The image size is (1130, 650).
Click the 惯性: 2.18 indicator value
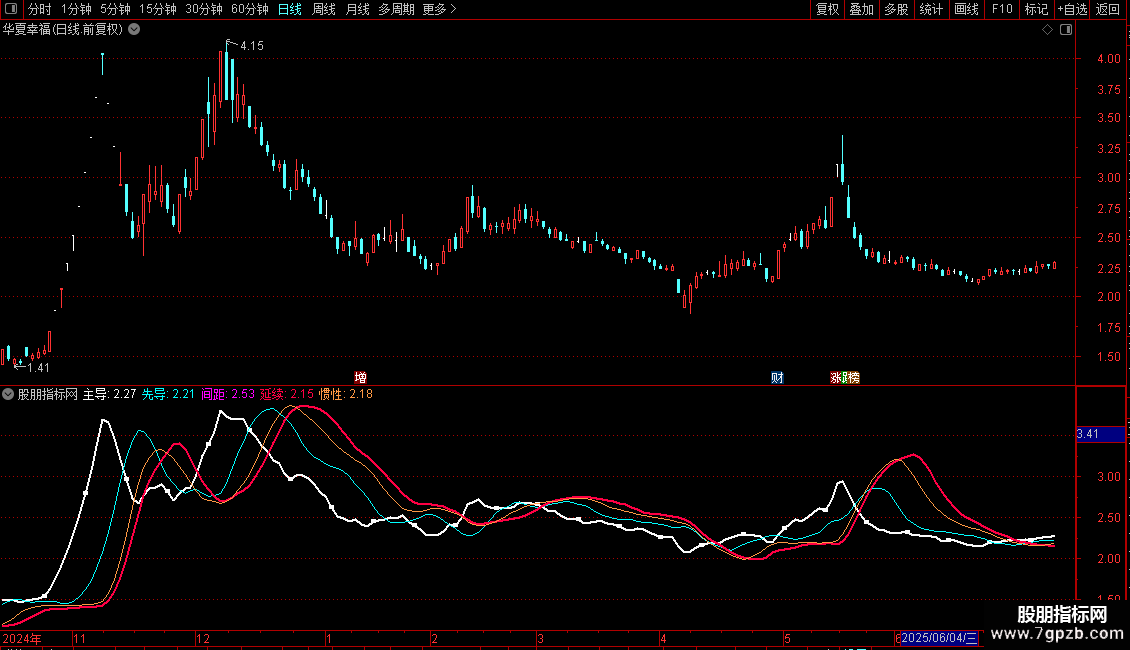point(346,394)
